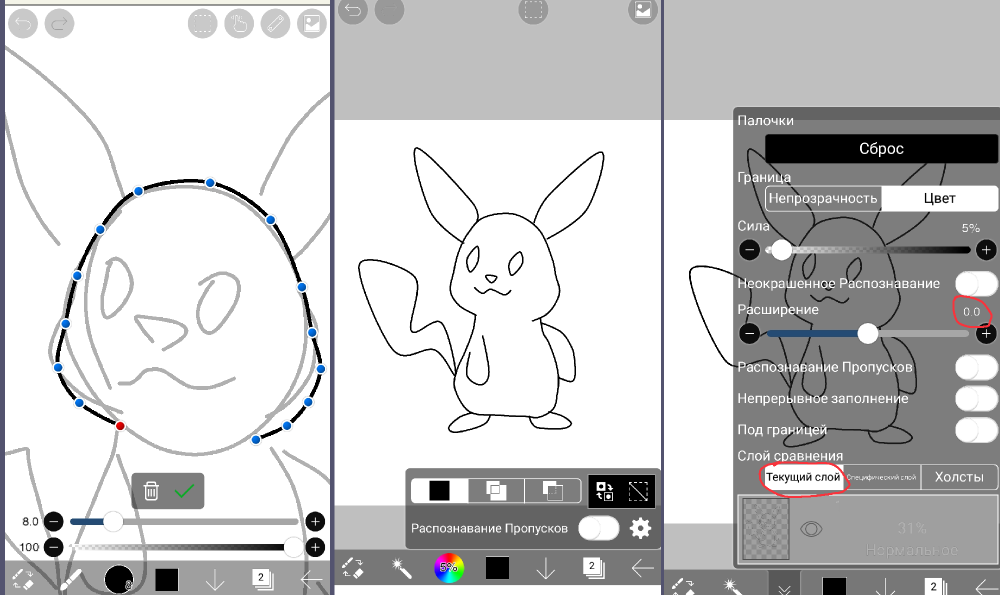
Task: Collapse the settings panel with the double chevron
Action: point(784,584)
